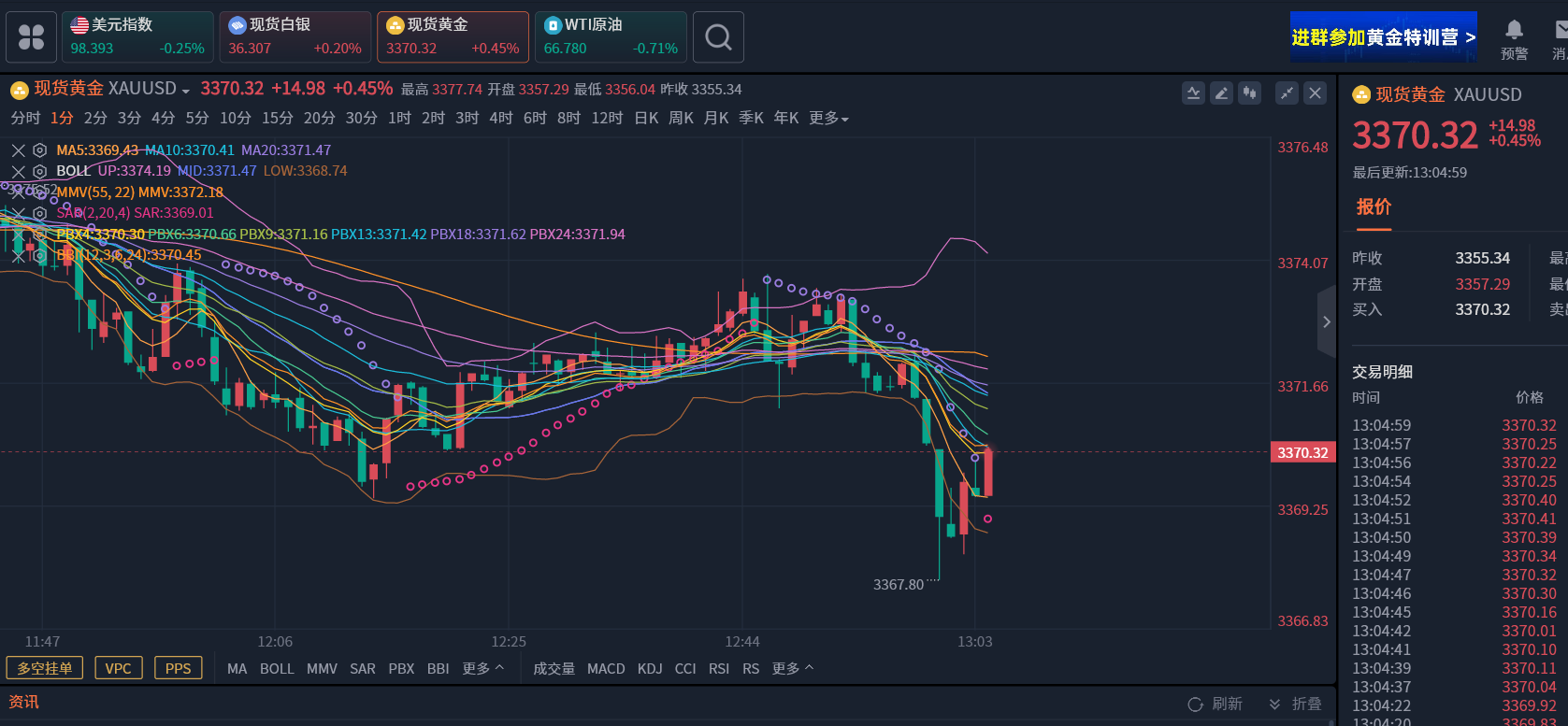Select the 分时 time-sharing view
This screenshot has width=1568, height=726.
click(x=25, y=118)
